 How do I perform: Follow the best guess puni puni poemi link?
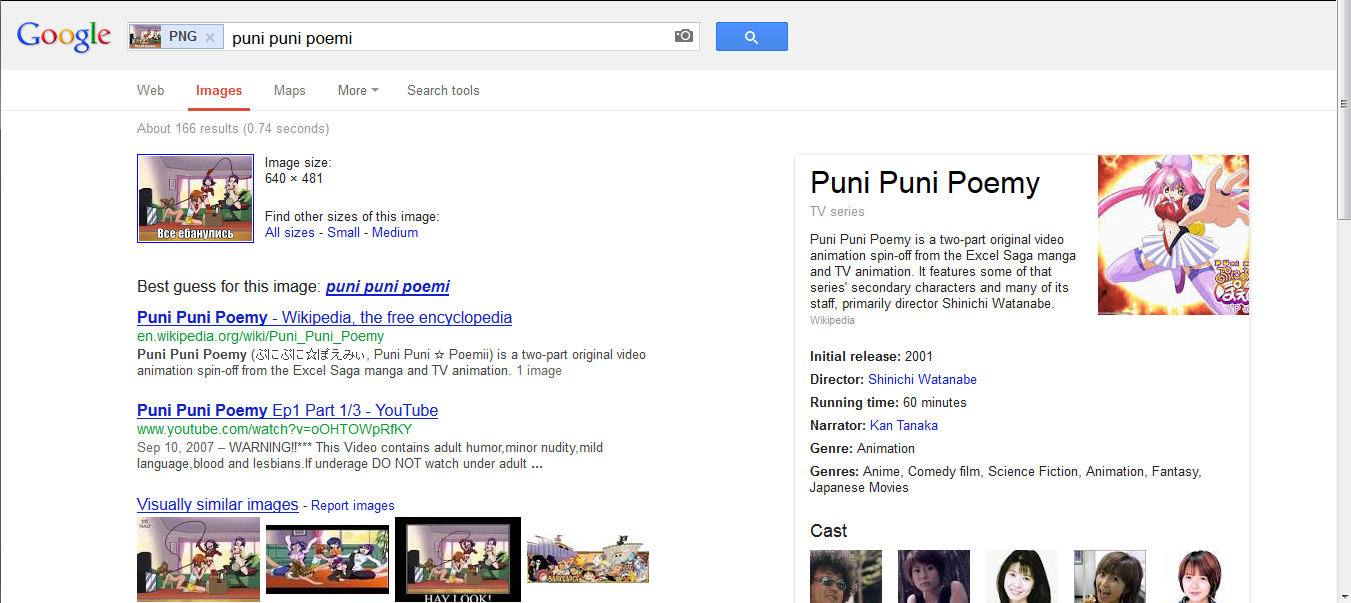(388, 286)
